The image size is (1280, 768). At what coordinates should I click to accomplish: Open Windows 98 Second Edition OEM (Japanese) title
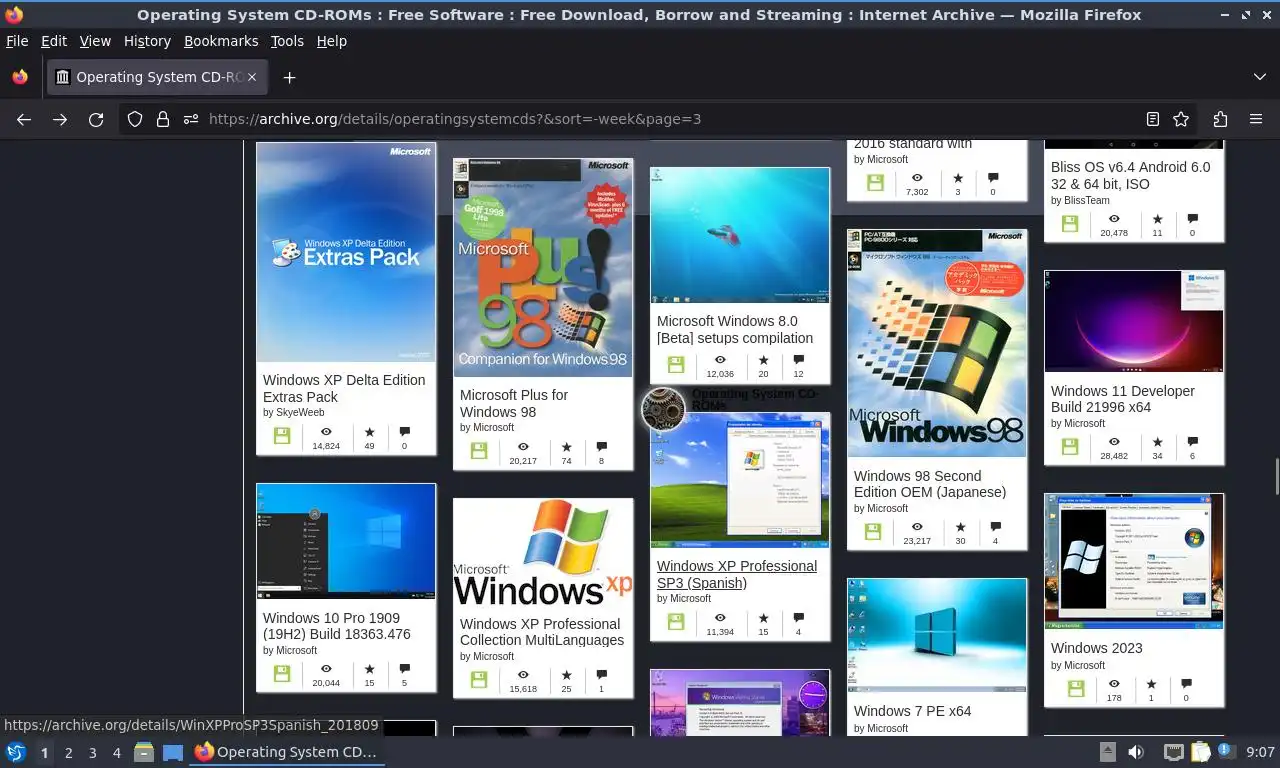coord(930,484)
